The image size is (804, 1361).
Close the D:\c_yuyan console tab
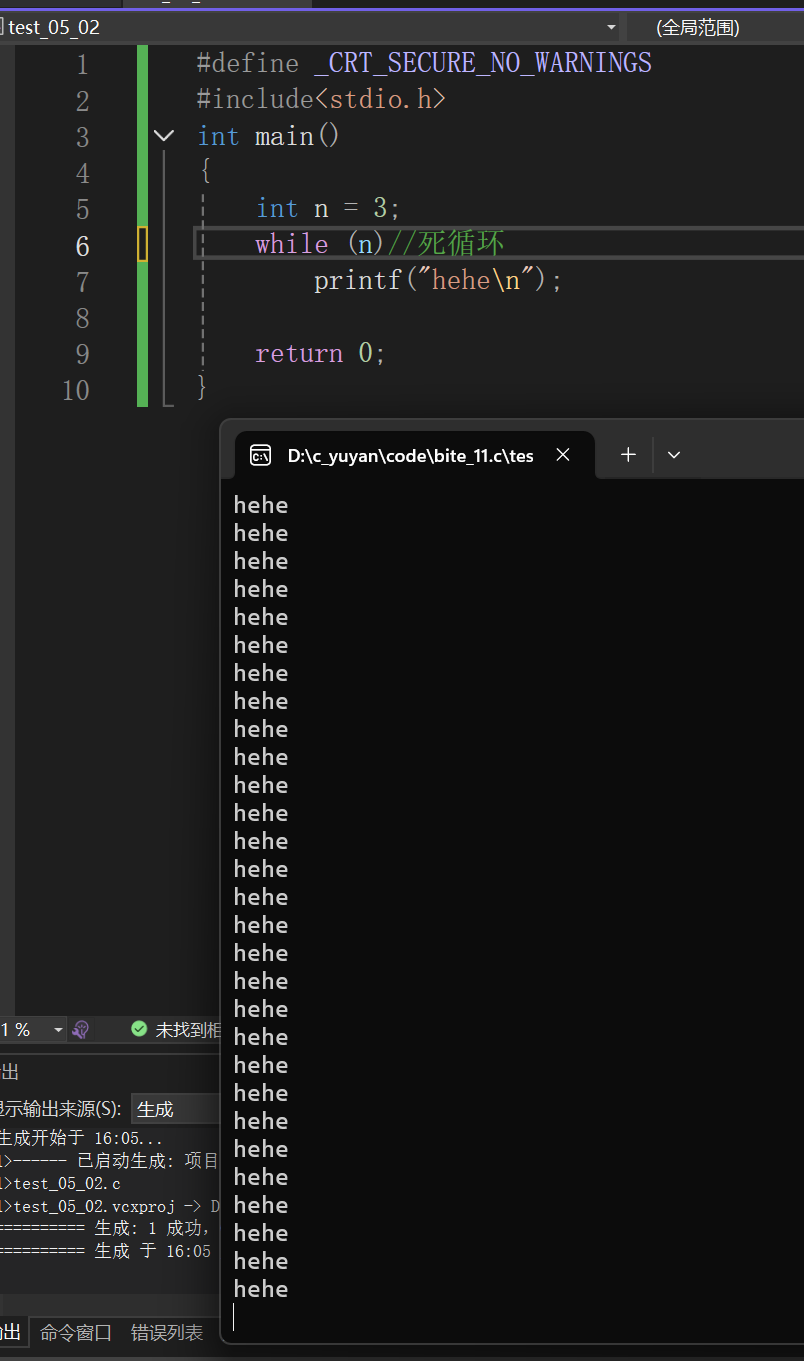[x=563, y=455]
